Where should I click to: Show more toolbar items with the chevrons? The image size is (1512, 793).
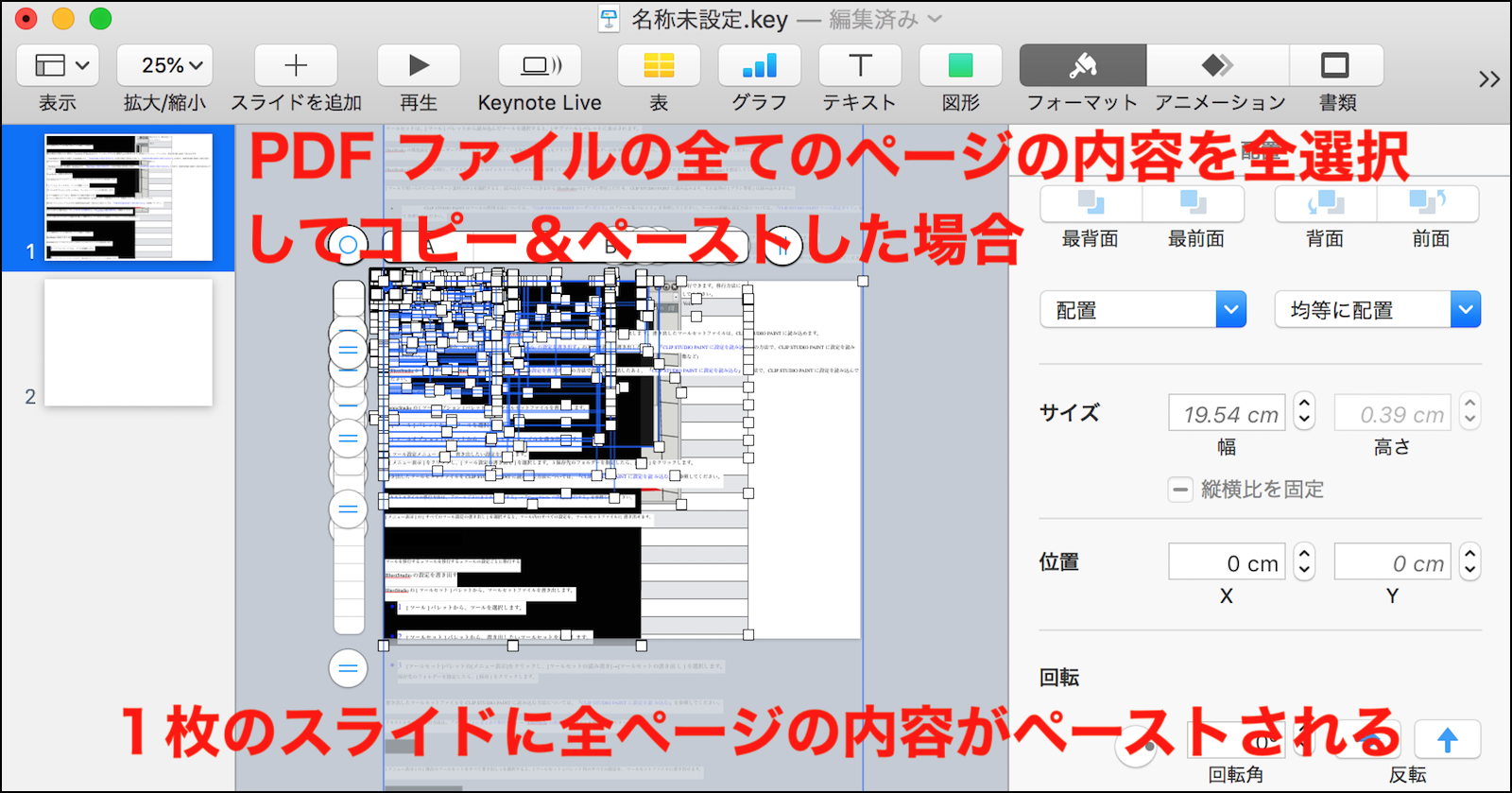coord(1489,79)
